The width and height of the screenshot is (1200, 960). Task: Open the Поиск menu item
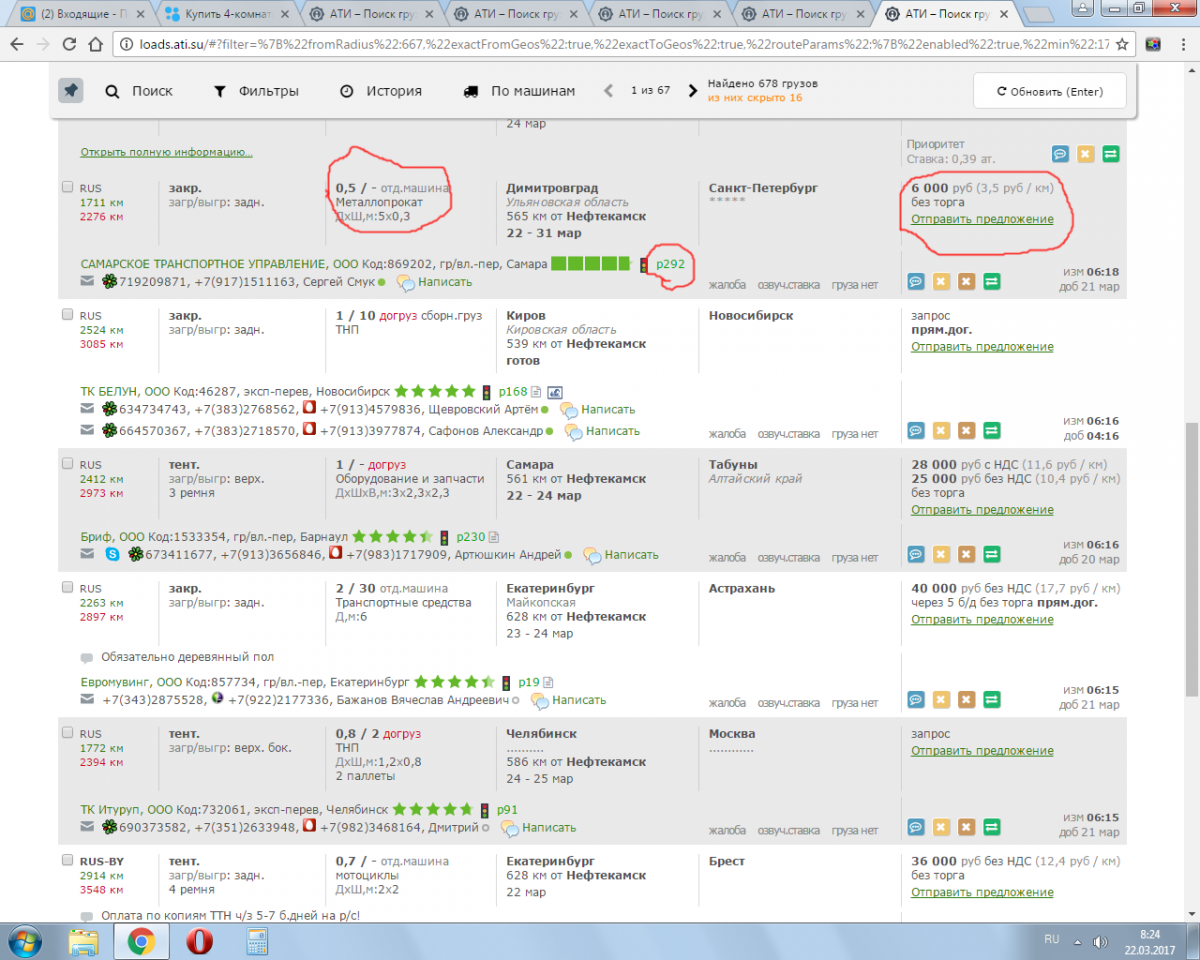139,90
